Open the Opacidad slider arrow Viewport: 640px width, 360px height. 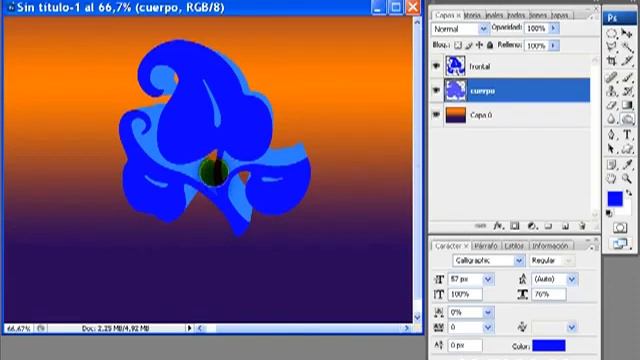point(553,28)
